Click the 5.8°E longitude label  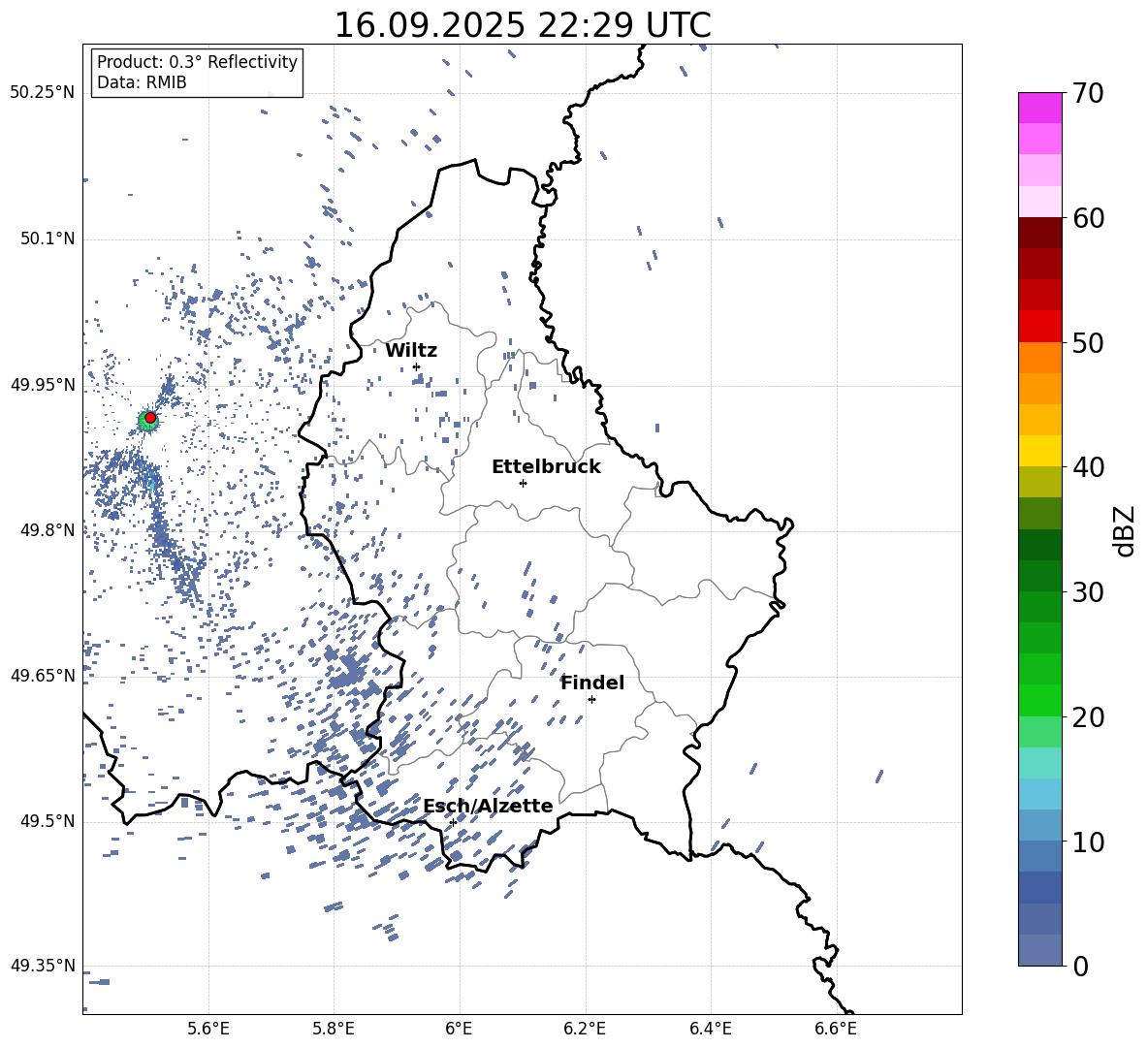click(334, 1029)
